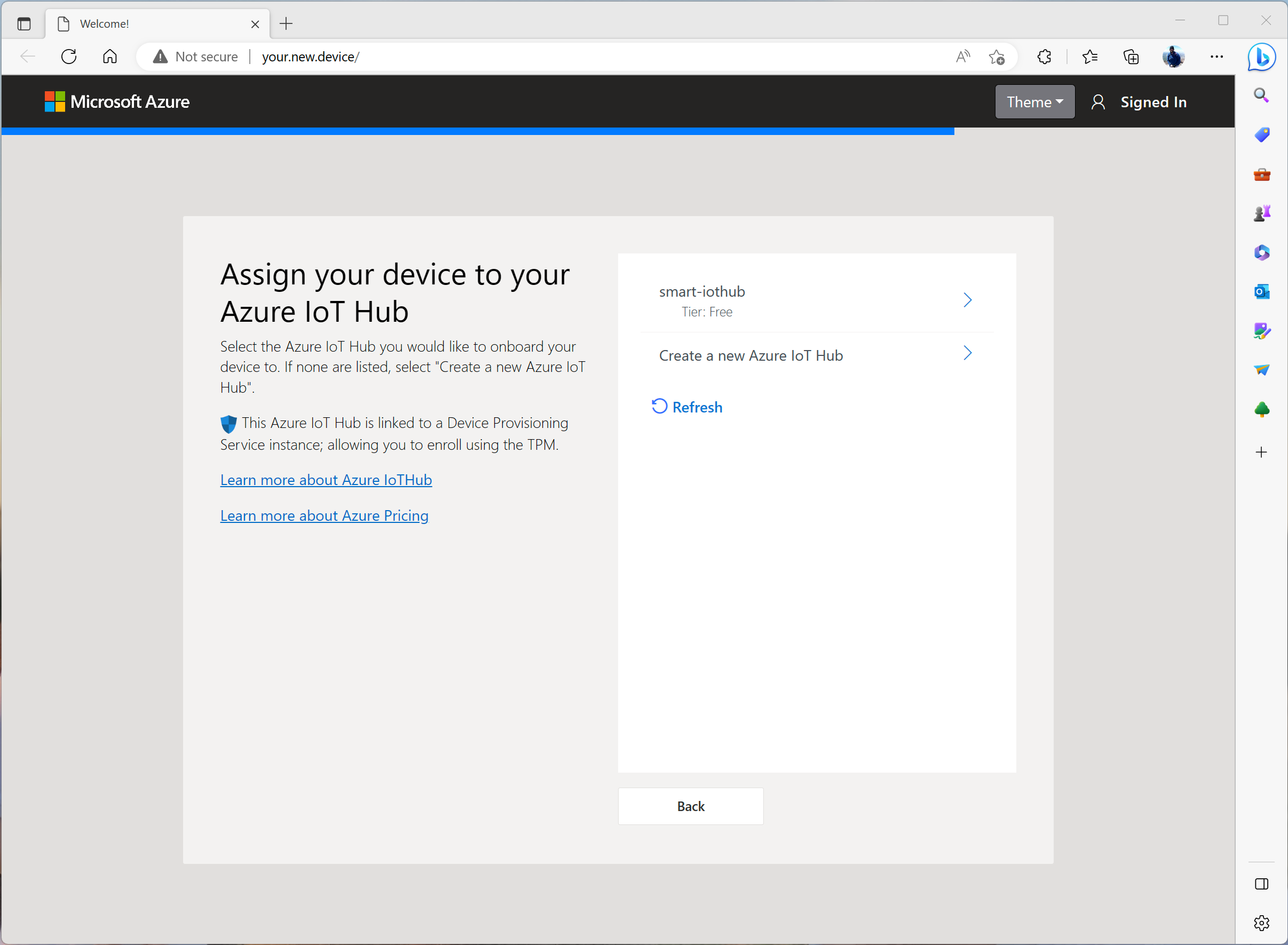The width and height of the screenshot is (1288, 945).
Task: Open Bing chat sidebar icon
Action: tap(1262, 57)
